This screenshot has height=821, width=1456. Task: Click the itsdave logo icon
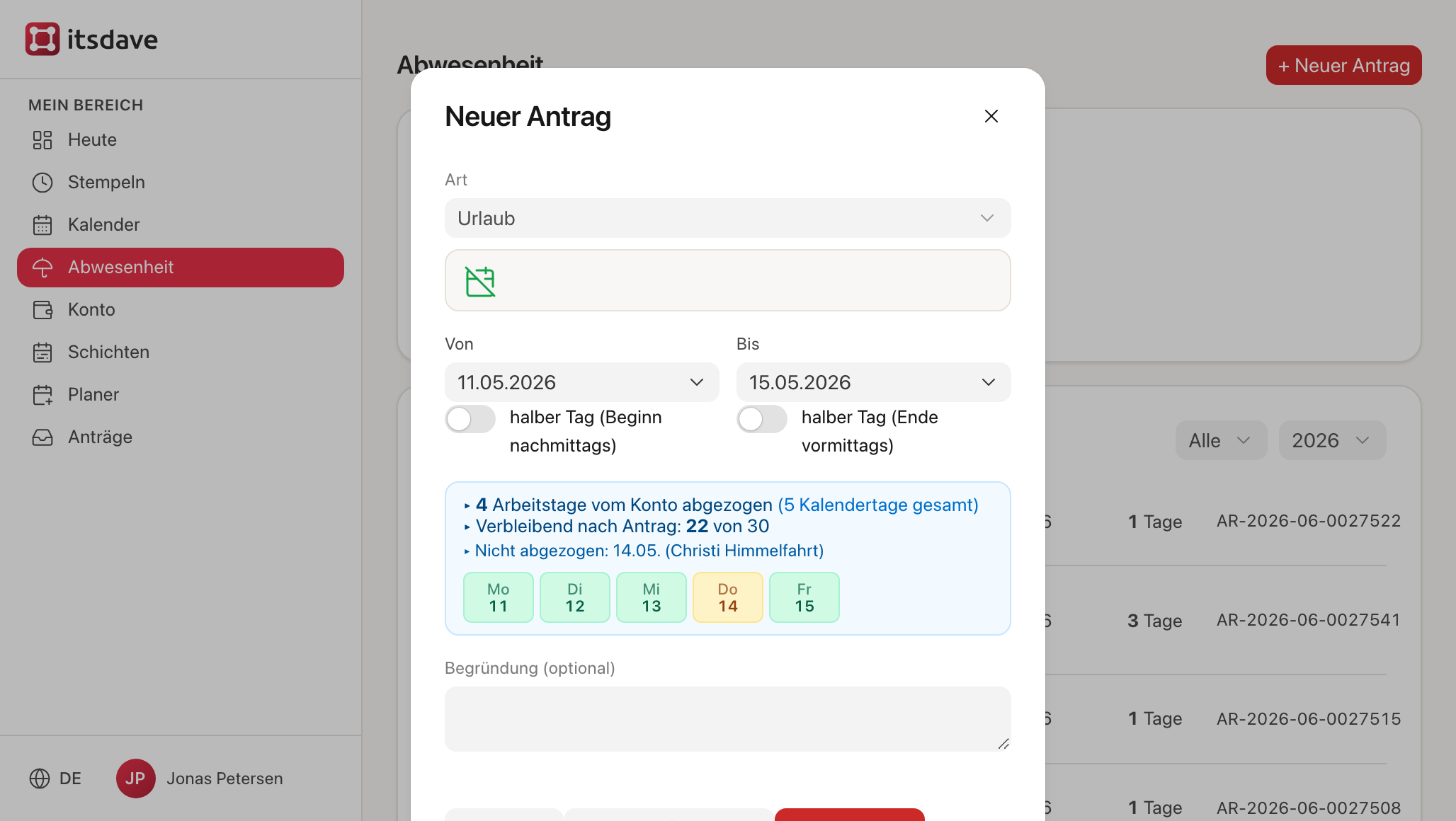pos(42,39)
